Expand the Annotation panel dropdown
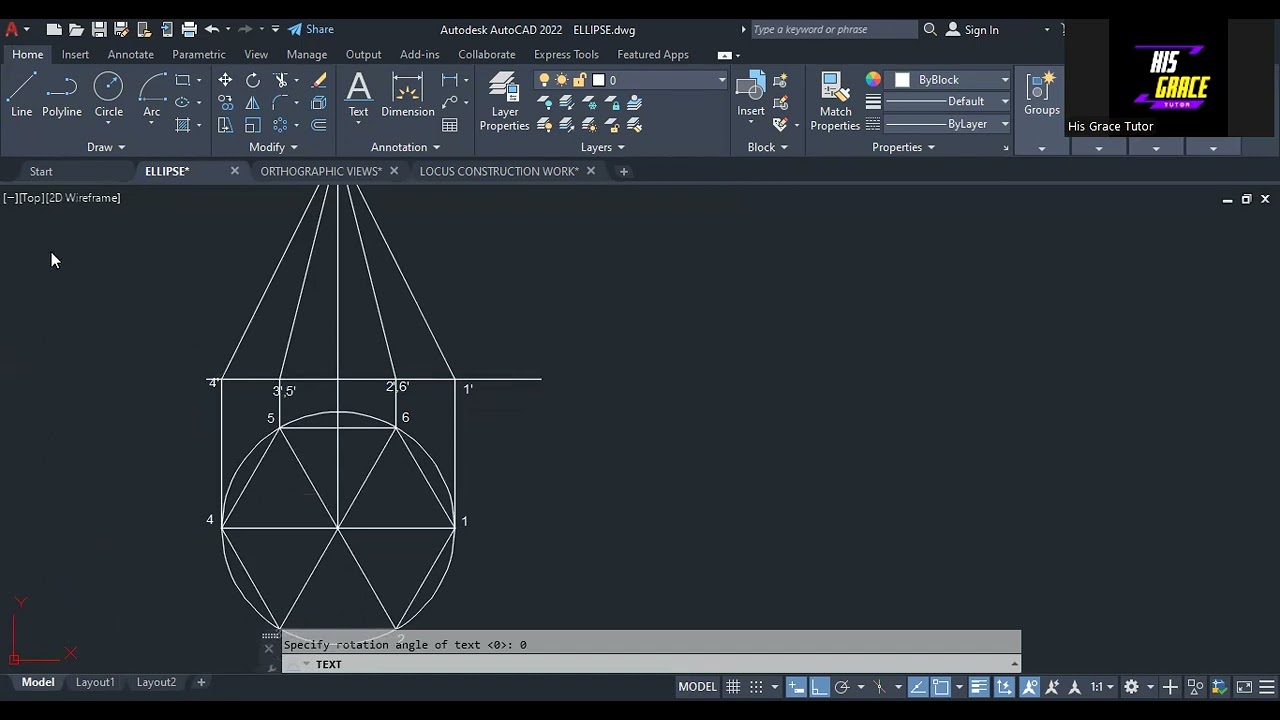 [x=405, y=147]
